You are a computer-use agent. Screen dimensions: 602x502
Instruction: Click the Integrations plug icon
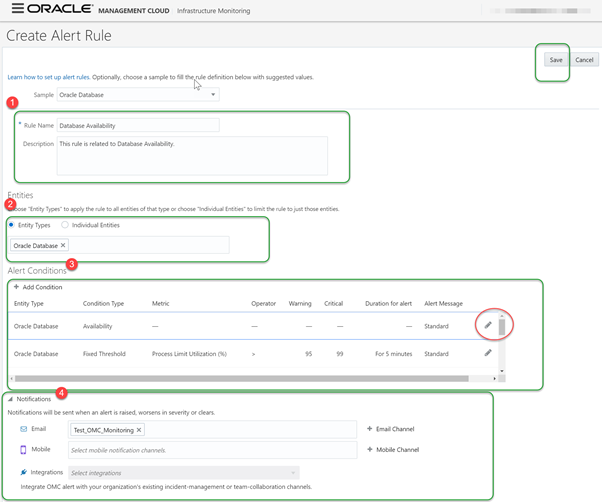pos(23,472)
